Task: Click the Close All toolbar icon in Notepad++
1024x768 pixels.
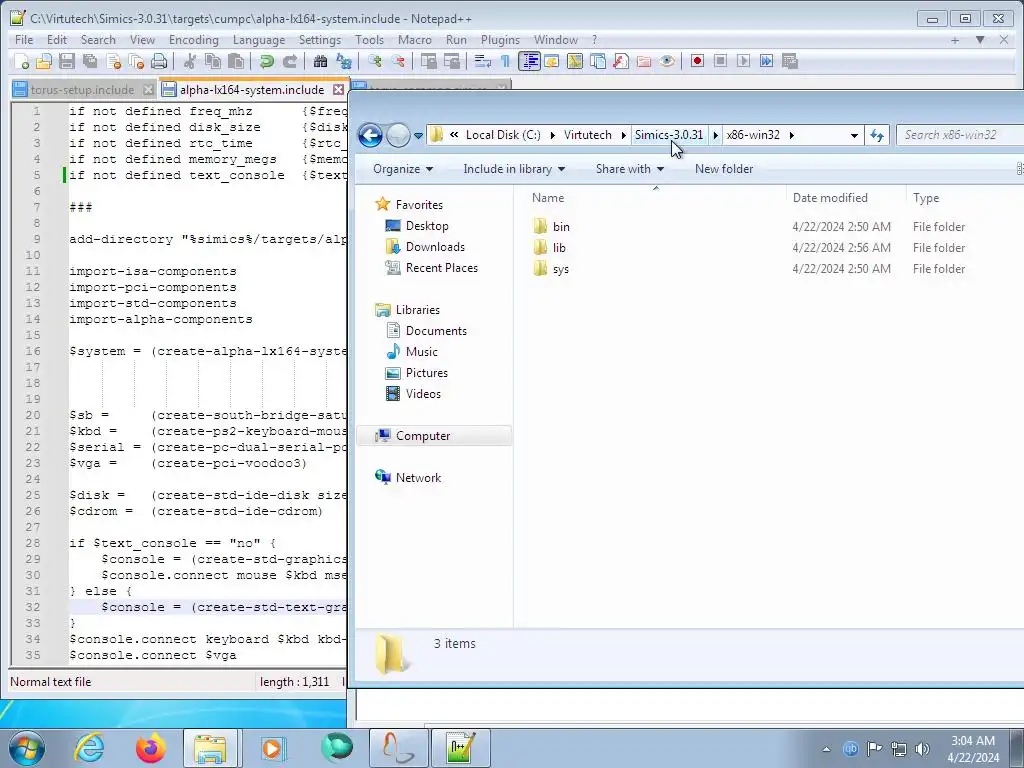Action: (136, 61)
